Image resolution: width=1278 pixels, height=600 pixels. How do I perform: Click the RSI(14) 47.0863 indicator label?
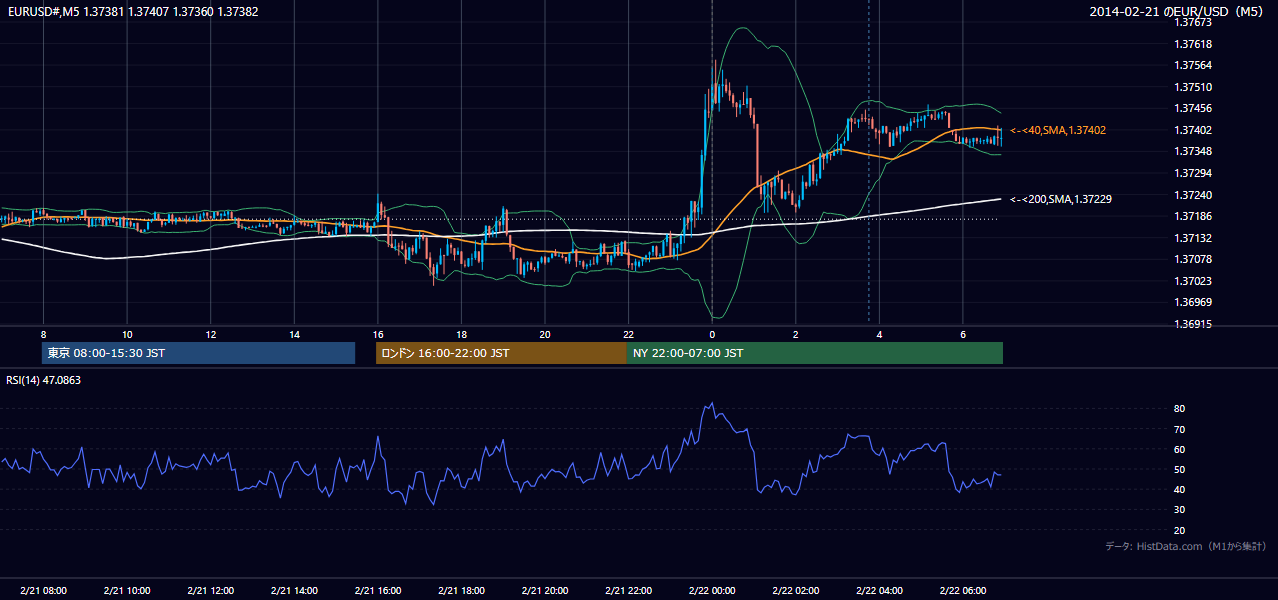coord(43,380)
